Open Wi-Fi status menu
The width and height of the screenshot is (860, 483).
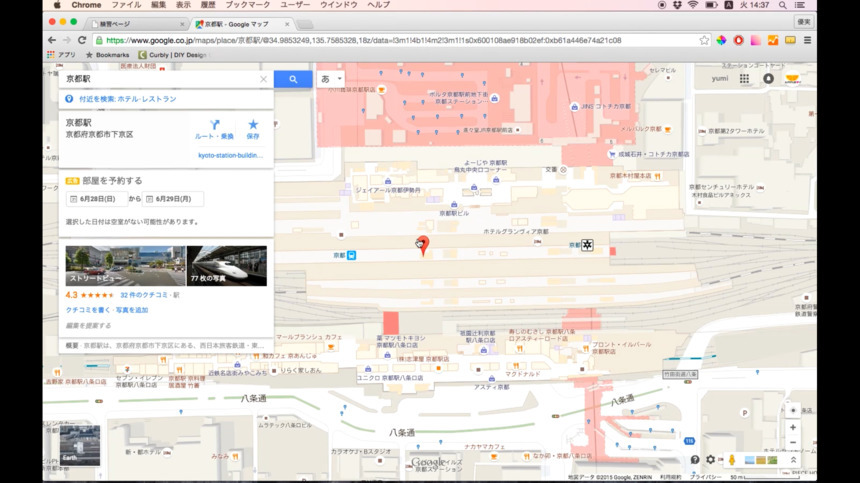693,5
